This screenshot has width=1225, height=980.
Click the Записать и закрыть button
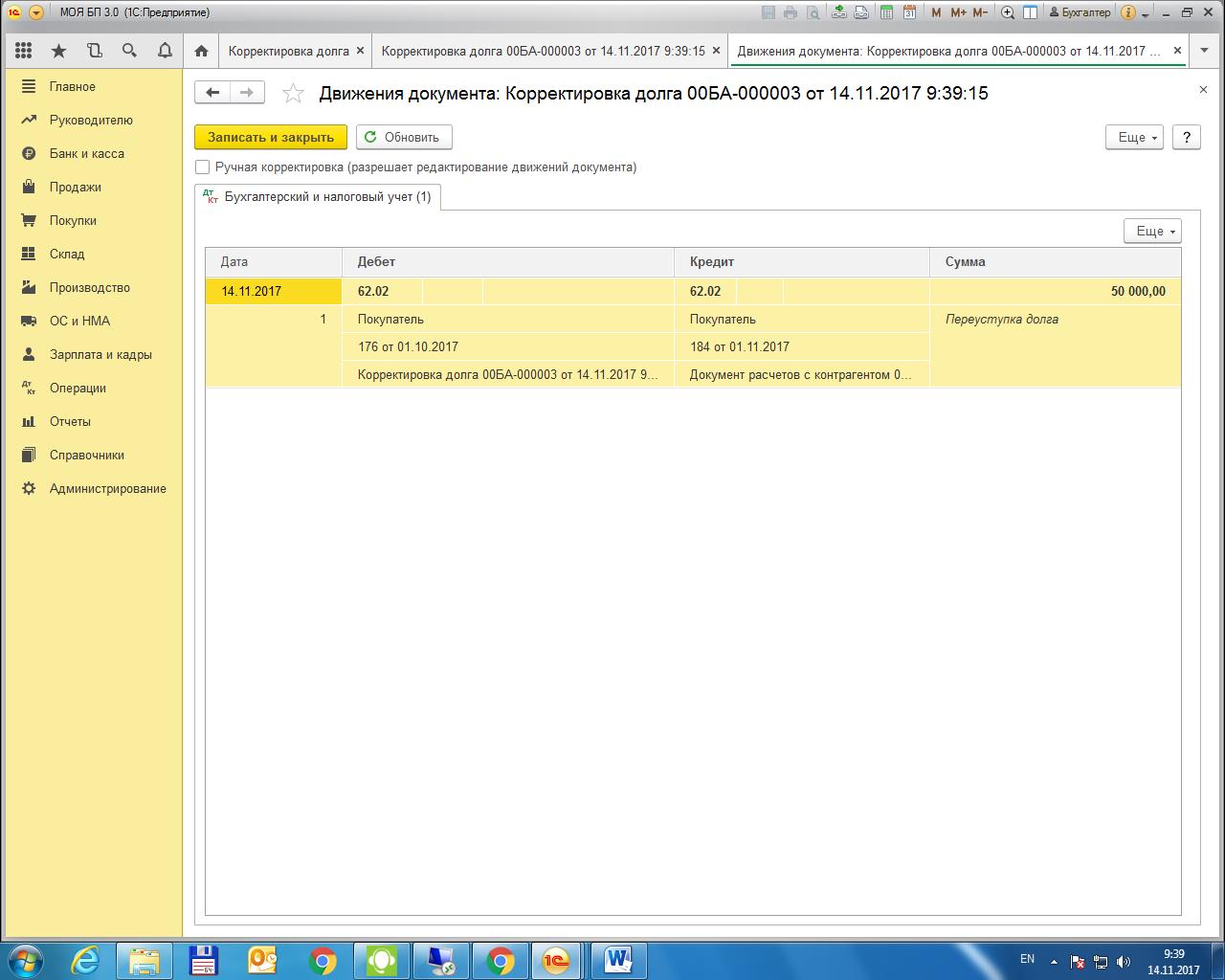pos(271,137)
